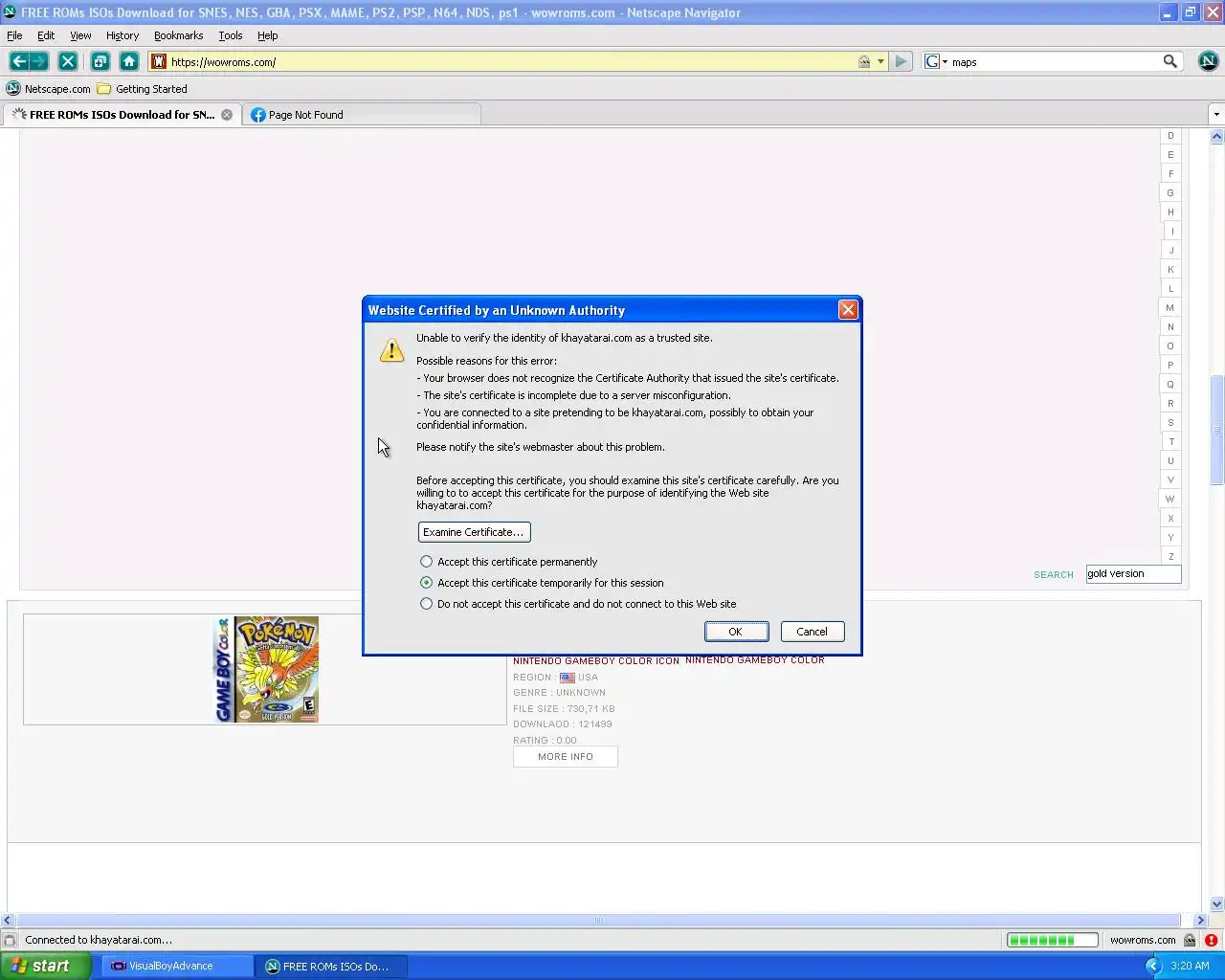Open the Netscape.com bookmark
Image resolution: width=1225 pixels, height=980 pixels.
coord(48,89)
